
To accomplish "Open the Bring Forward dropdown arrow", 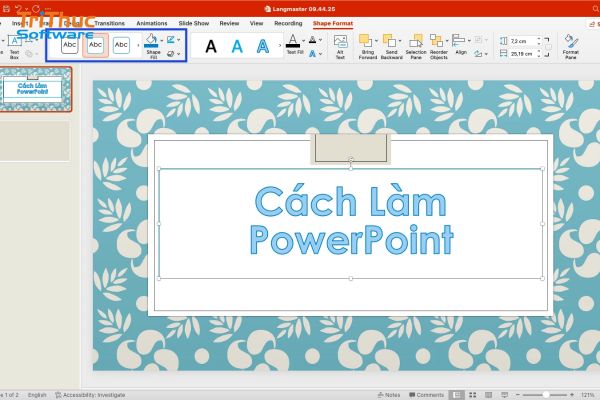I will [376, 41].
